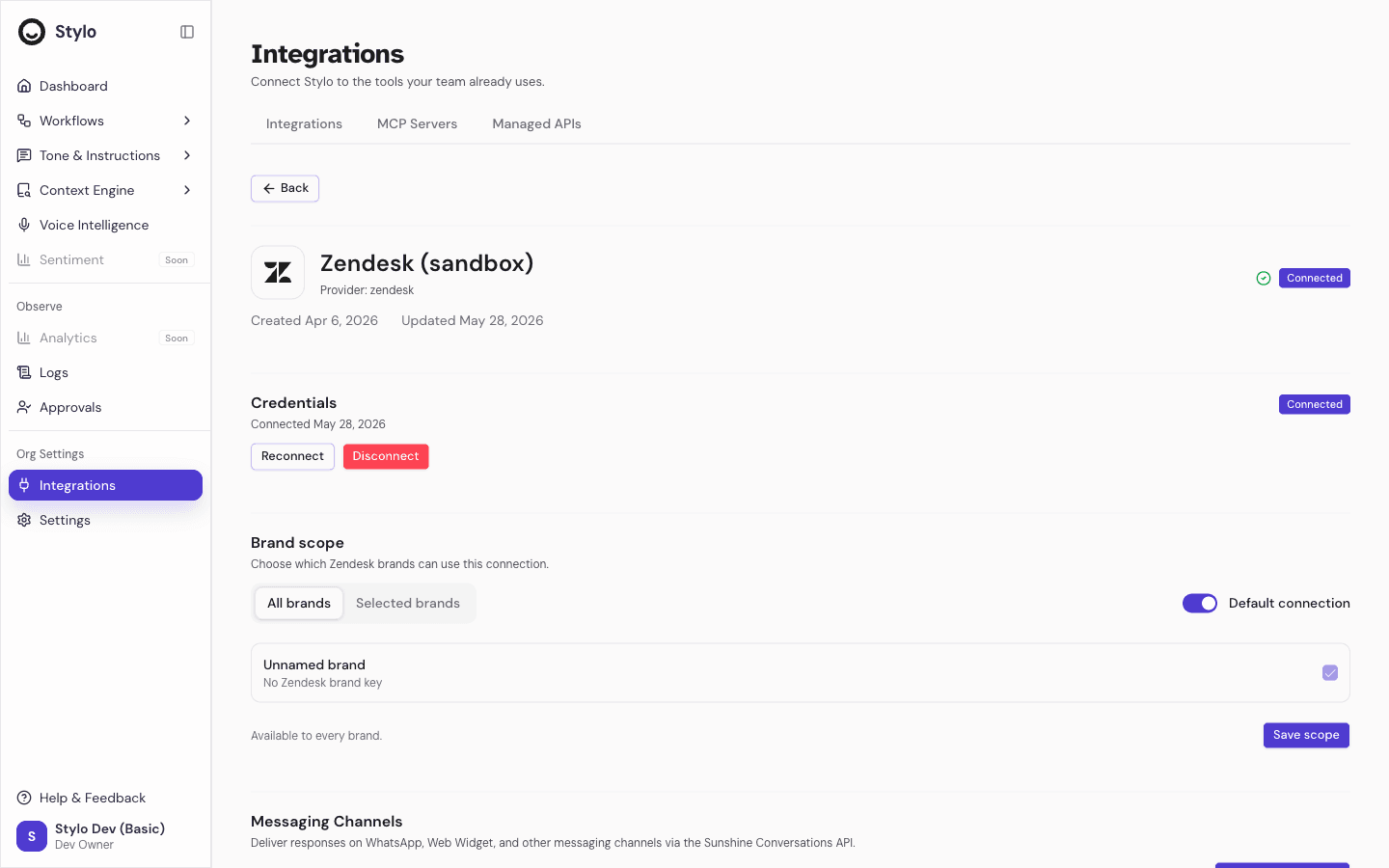The width and height of the screenshot is (1389, 868).
Task: Click the Stylo logo icon
Action: [x=32, y=32]
